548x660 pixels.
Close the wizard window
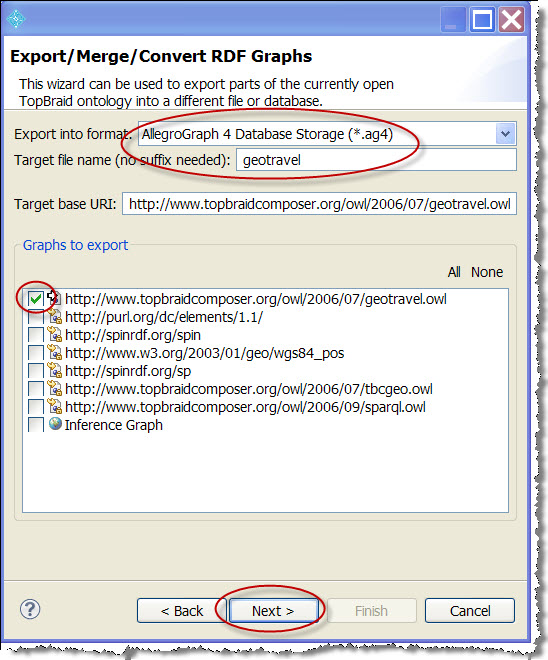click(x=511, y=19)
